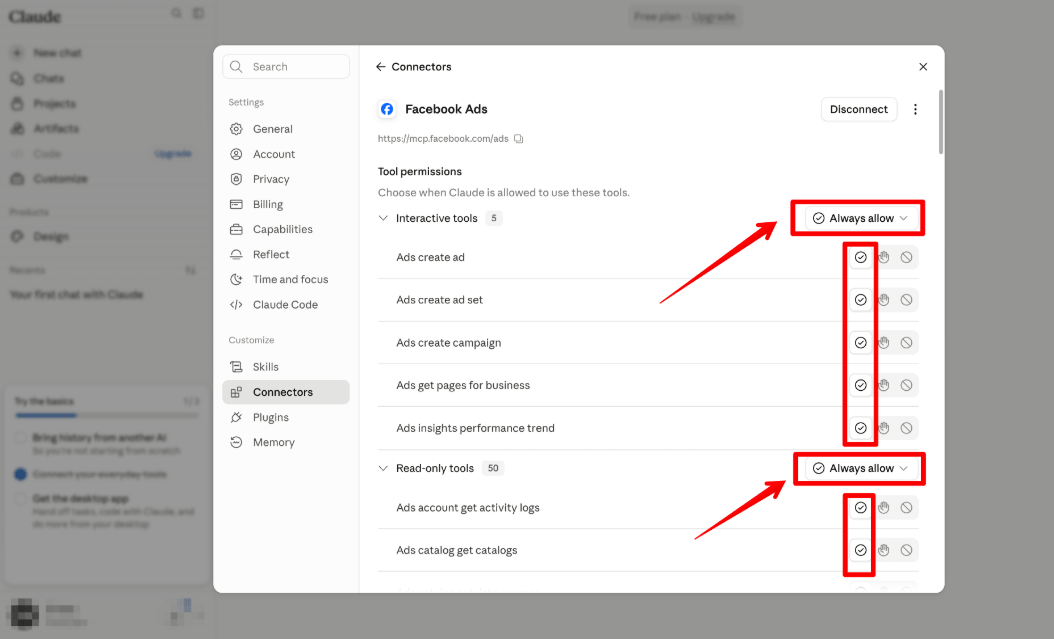Image resolution: width=1054 pixels, height=639 pixels.
Task: Require approval for Ads insights performance trend
Action: click(x=884, y=428)
